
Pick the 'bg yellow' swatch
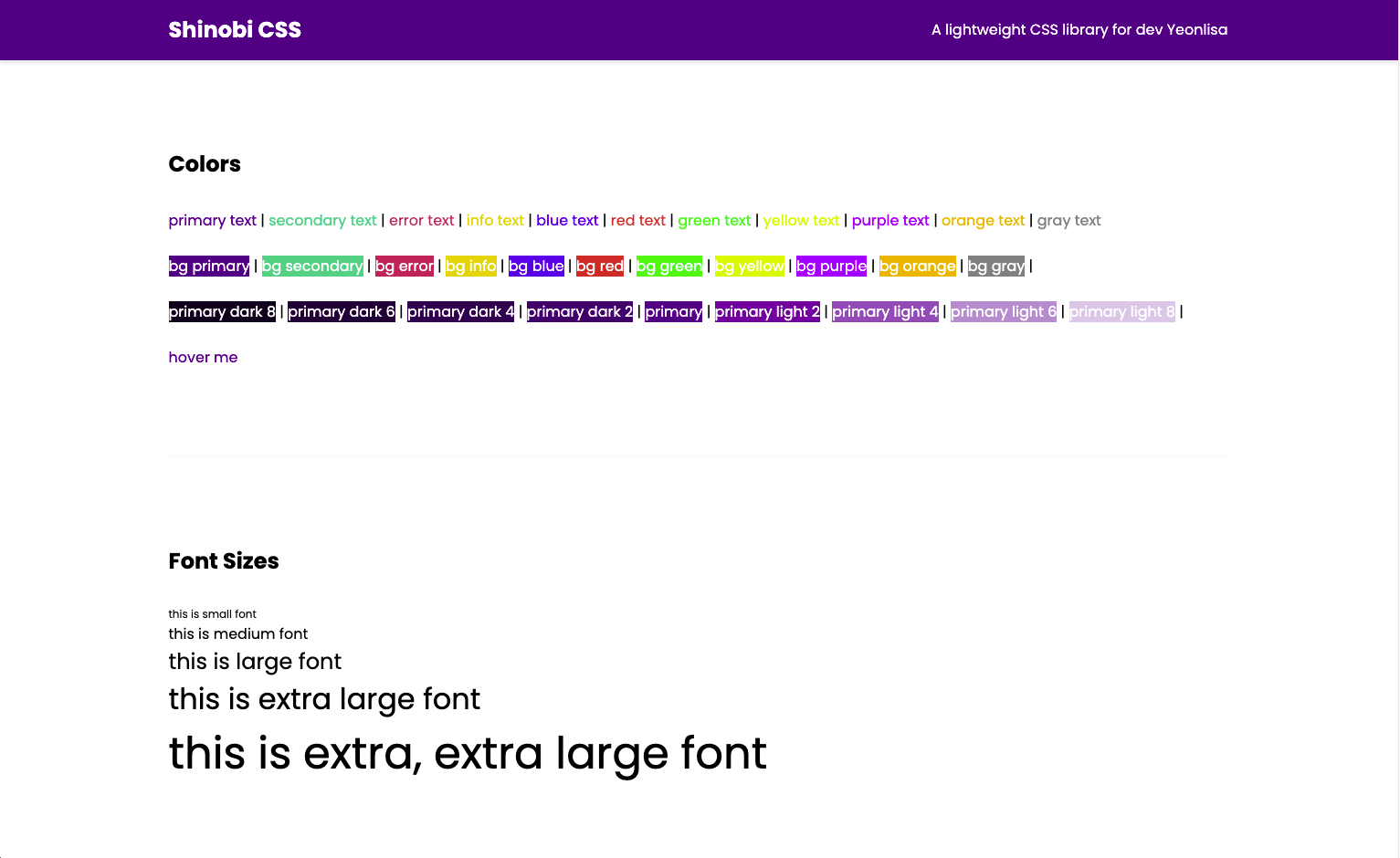click(x=750, y=266)
